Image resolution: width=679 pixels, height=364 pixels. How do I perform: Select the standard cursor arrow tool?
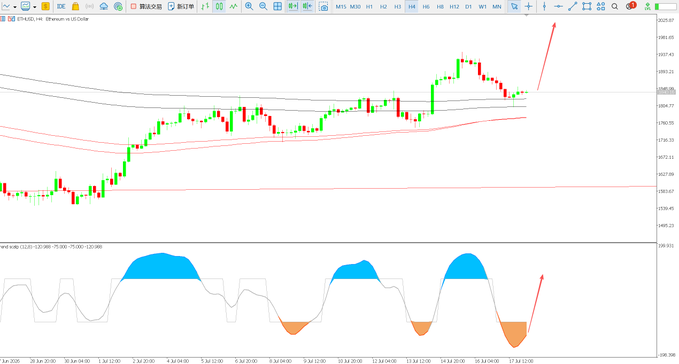tap(514, 6)
